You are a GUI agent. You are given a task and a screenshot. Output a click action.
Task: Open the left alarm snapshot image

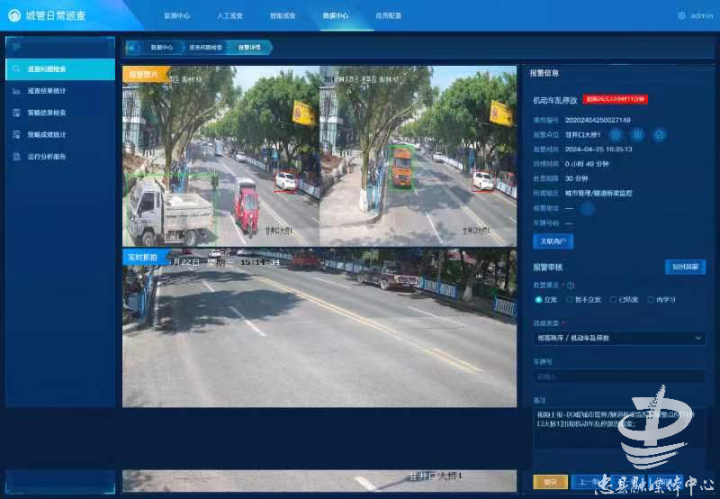coord(221,158)
